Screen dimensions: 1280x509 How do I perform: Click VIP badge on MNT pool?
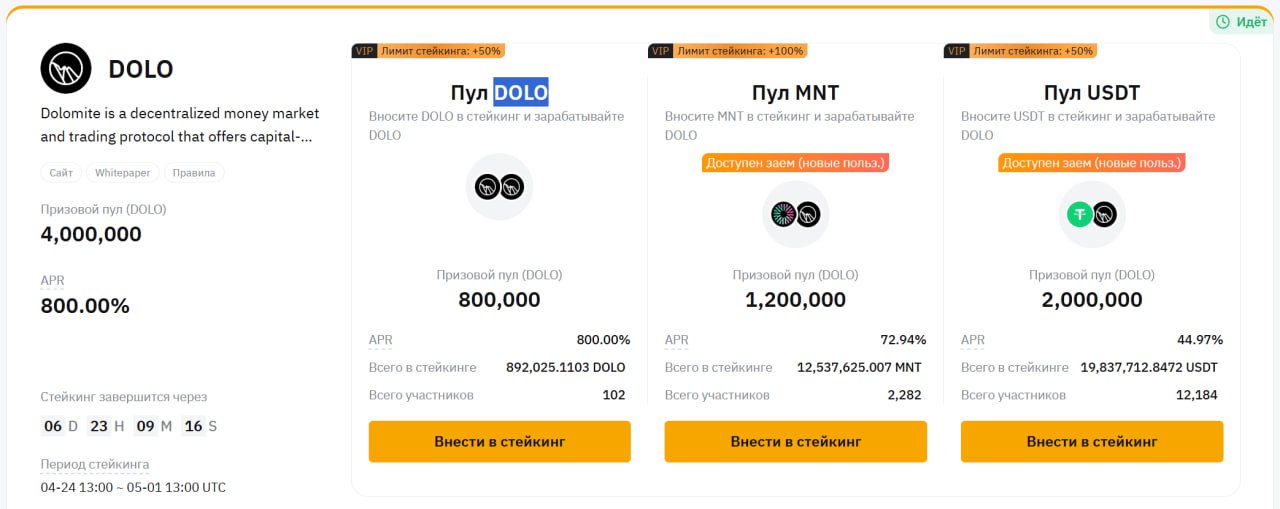coord(660,50)
